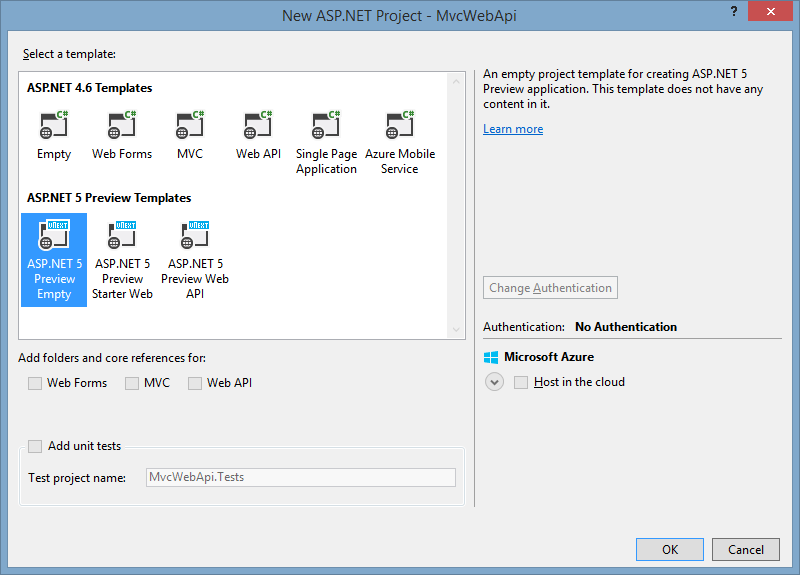The image size is (800, 575).
Task: Open the Learn more link
Action: click(513, 129)
